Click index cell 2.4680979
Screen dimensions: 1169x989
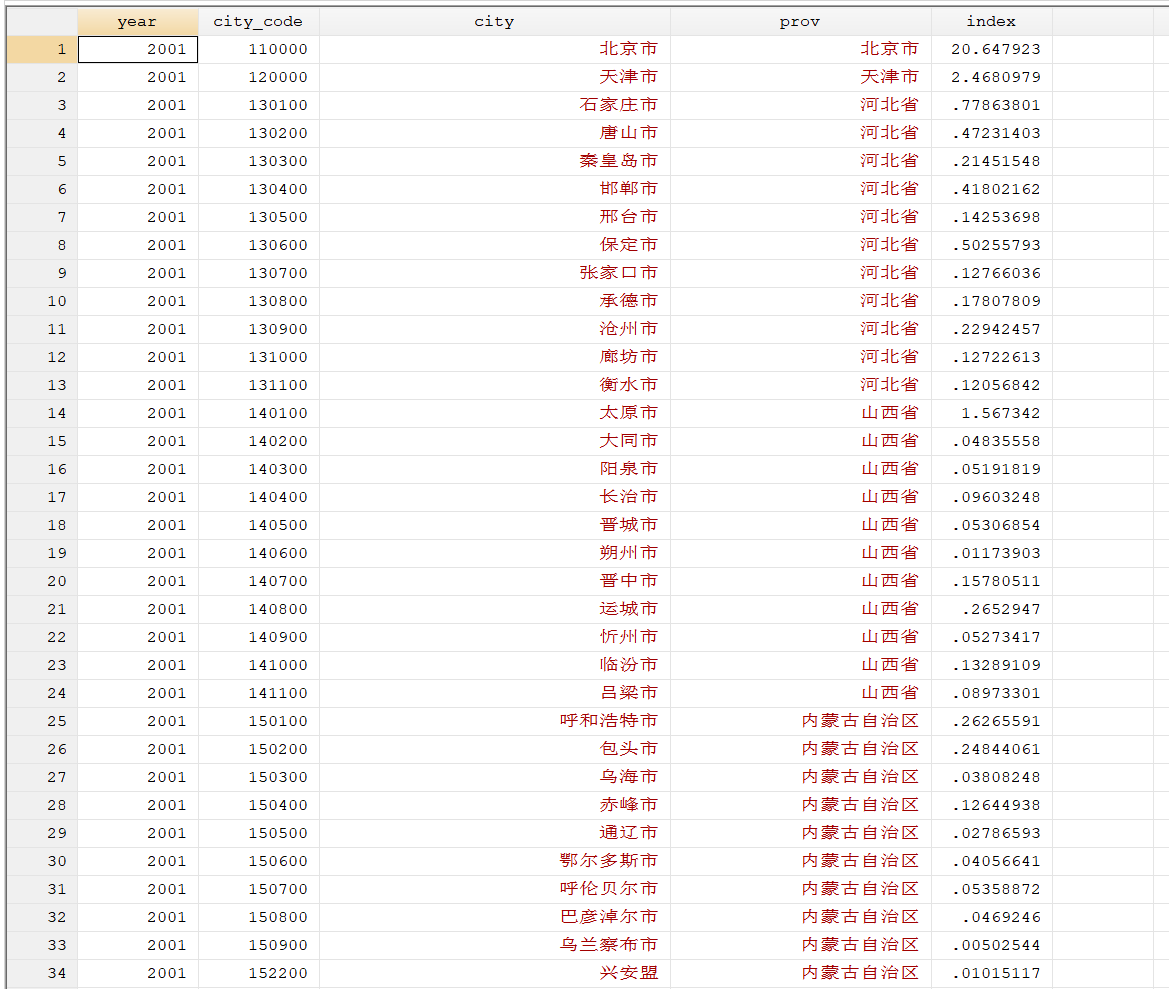point(992,78)
